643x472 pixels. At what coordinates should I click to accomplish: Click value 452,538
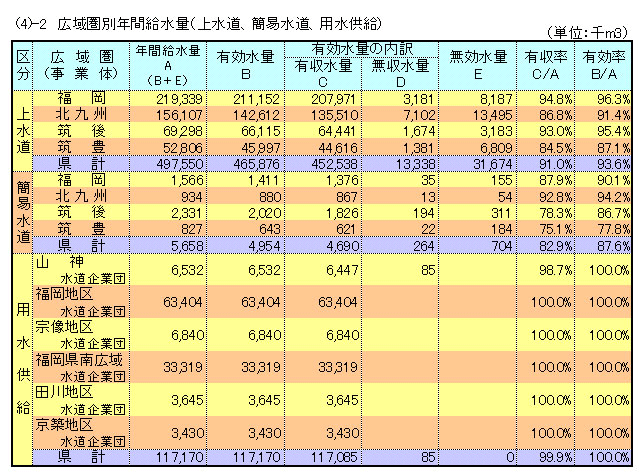pos(334,164)
